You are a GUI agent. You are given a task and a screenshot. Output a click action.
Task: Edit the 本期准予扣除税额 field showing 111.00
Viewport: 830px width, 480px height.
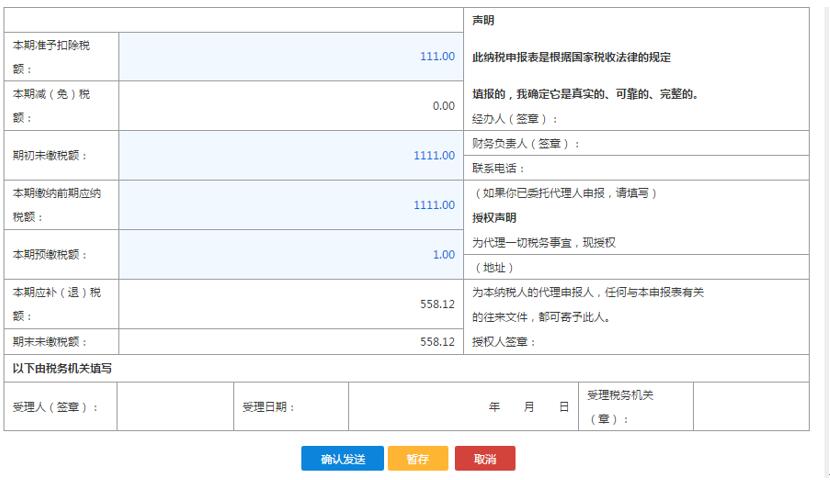(290, 57)
